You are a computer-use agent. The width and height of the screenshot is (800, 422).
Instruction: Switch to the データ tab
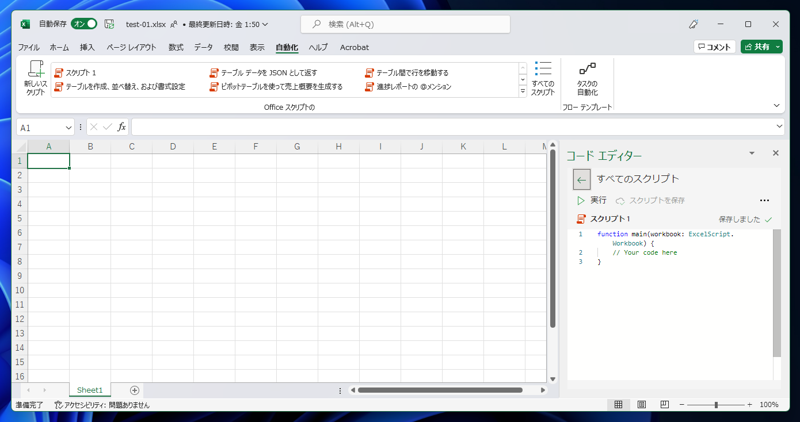(x=203, y=47)
